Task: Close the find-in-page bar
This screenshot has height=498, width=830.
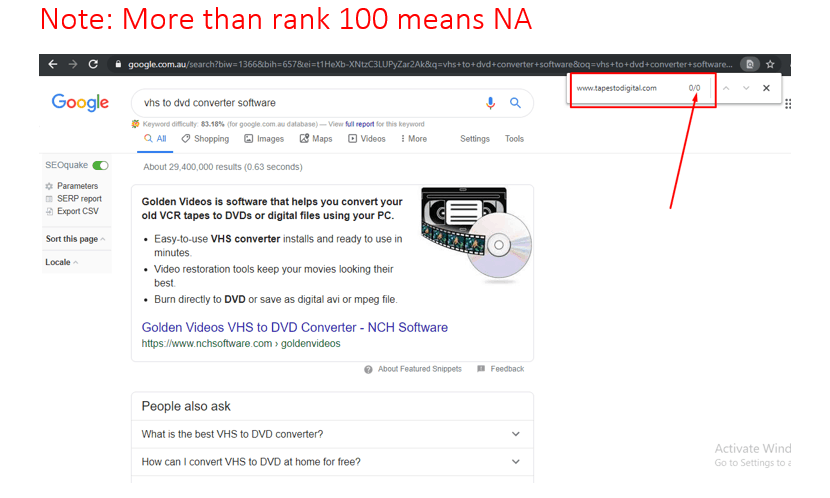Action: (x=766, y=88)
